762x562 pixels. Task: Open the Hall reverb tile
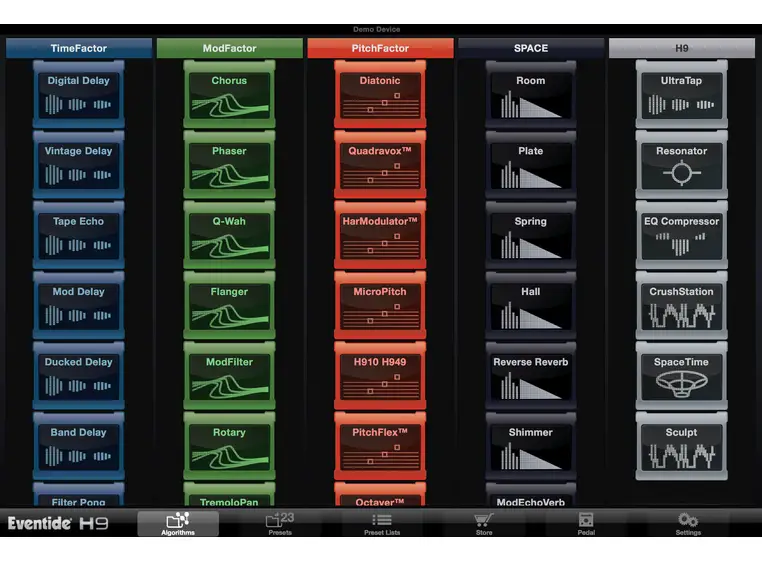pos(531,305)
